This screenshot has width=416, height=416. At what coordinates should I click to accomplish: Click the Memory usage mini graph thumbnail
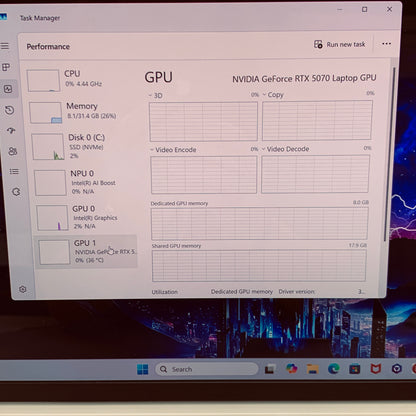[x=46, y=113]
